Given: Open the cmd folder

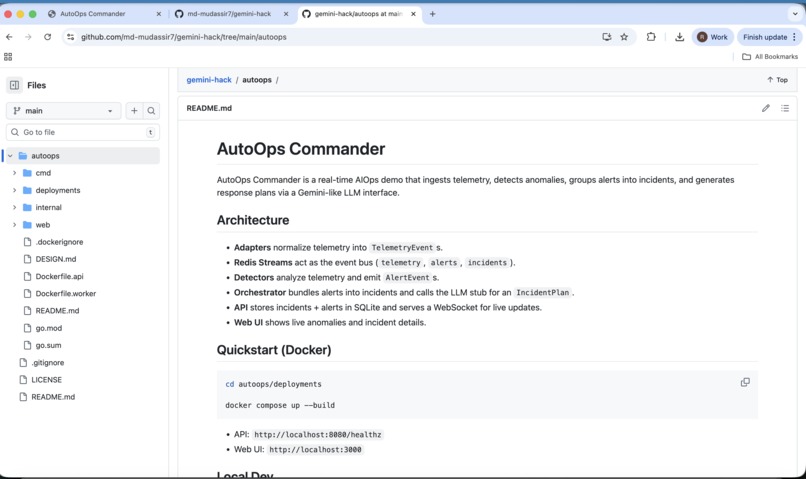Looking at the screenshot, I should [43, 173].
